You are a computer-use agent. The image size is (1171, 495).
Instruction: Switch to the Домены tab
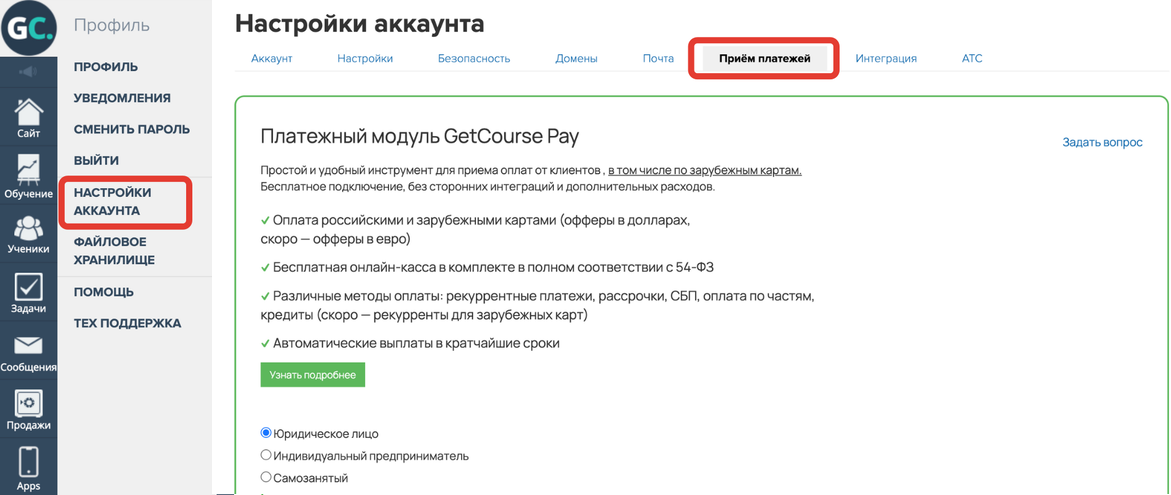[577, 58]
